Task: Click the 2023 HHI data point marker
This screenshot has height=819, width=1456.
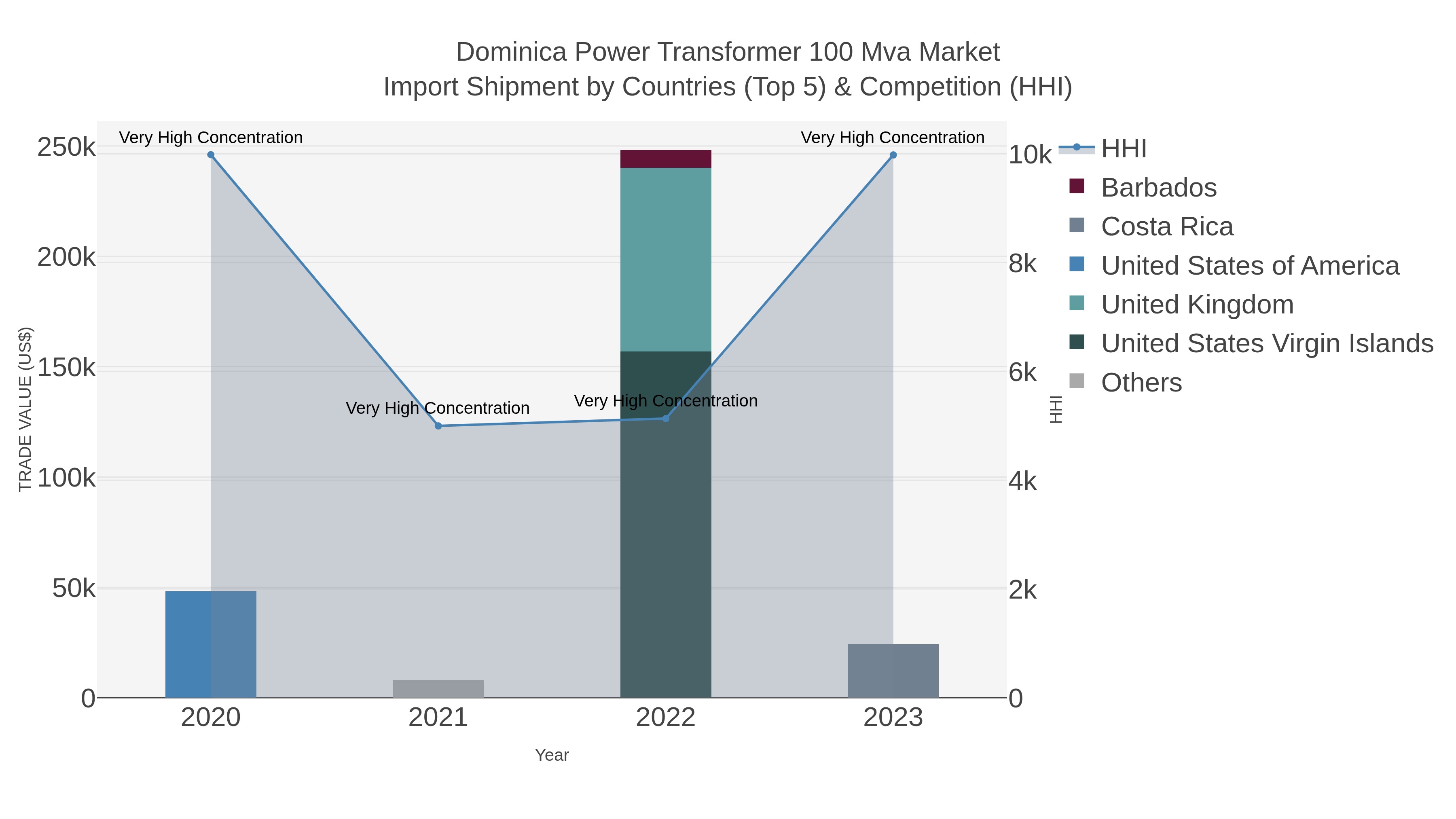Action: pyautogui.click(x=893, y=155)
